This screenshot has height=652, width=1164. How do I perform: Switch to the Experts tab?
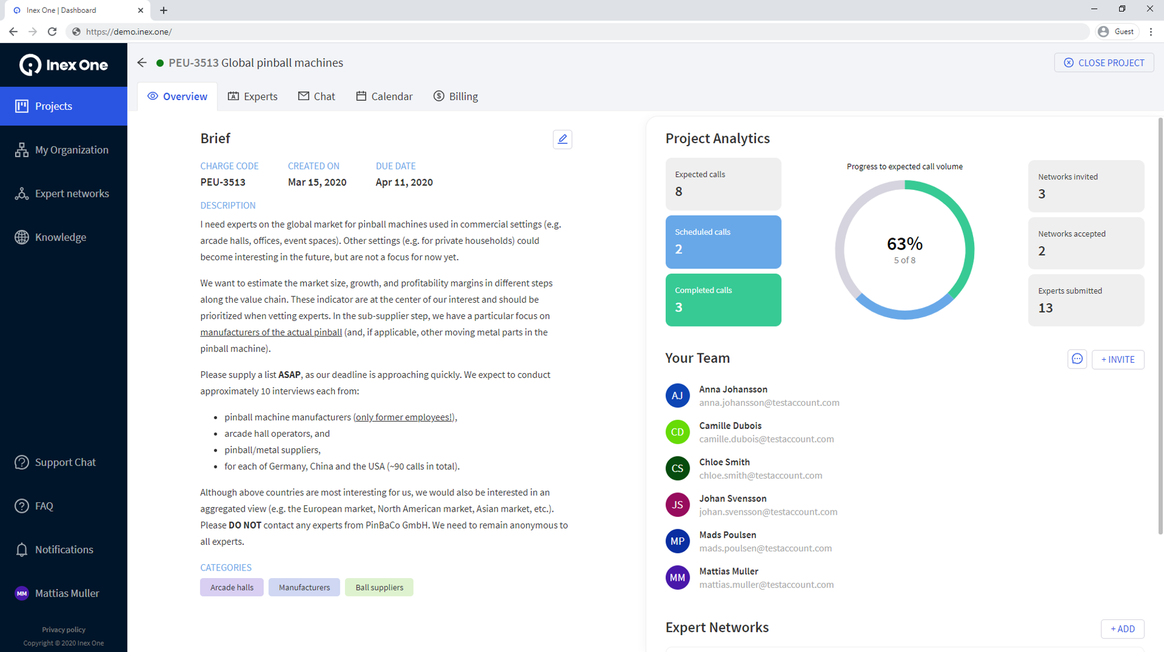point(252,96)
